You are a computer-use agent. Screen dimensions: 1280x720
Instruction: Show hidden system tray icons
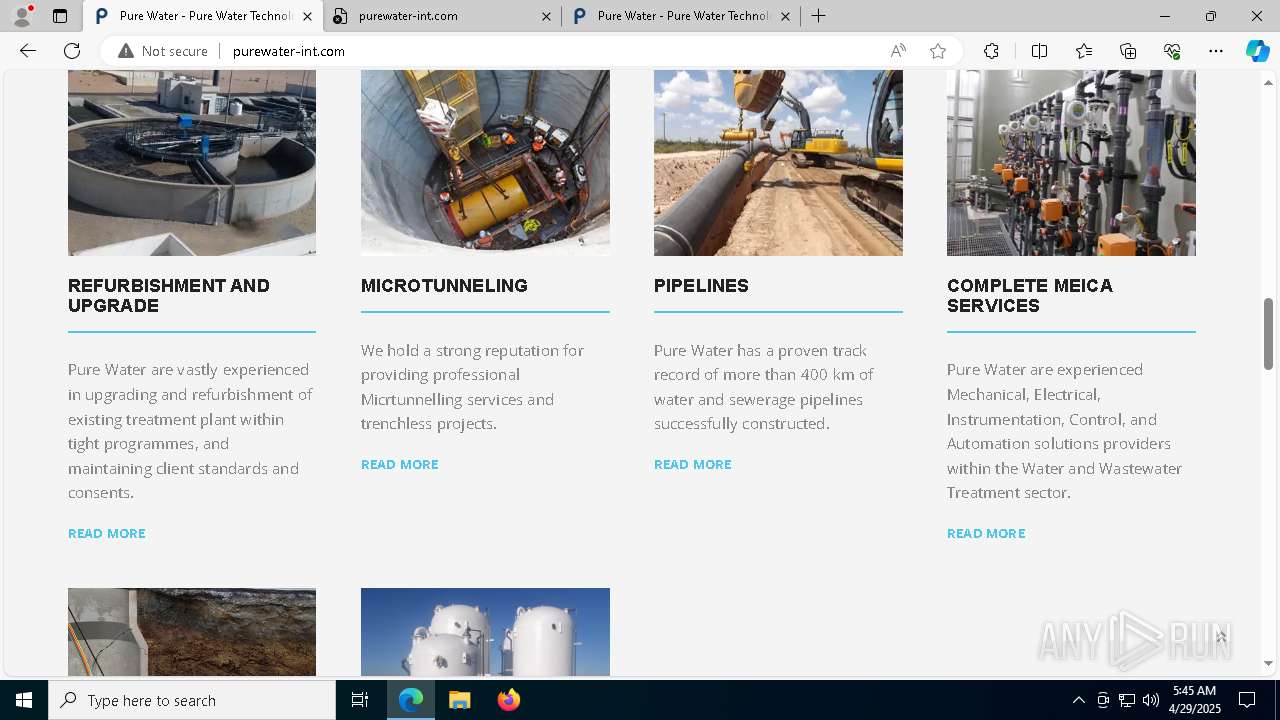(1078, 700)
